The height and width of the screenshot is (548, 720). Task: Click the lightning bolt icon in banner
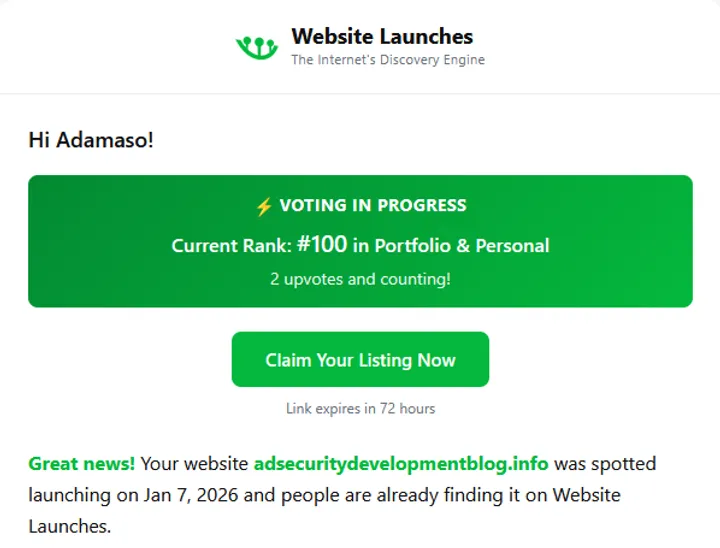pos(264,206)
